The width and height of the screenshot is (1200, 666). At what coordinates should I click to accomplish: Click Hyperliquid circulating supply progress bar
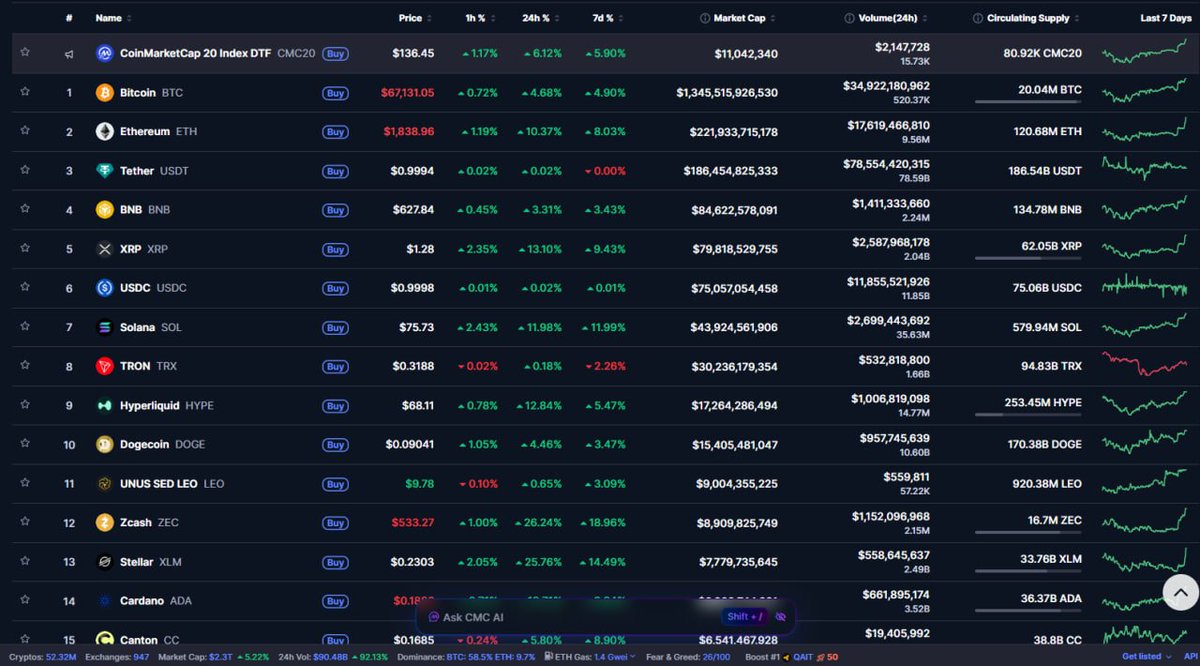pos(1028,414)
